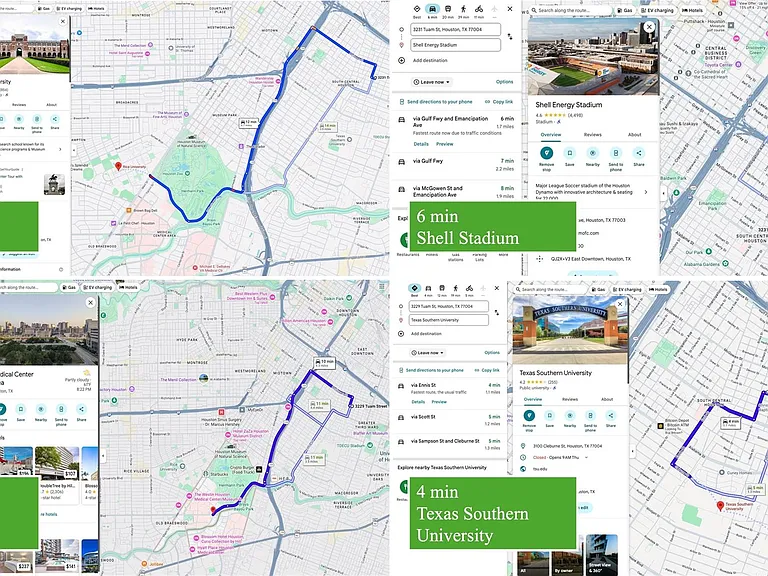Viewport: 768px width, 576px height.
Task: Select Cycling mode in Shell Stadium directions
Action: point(479,9)
